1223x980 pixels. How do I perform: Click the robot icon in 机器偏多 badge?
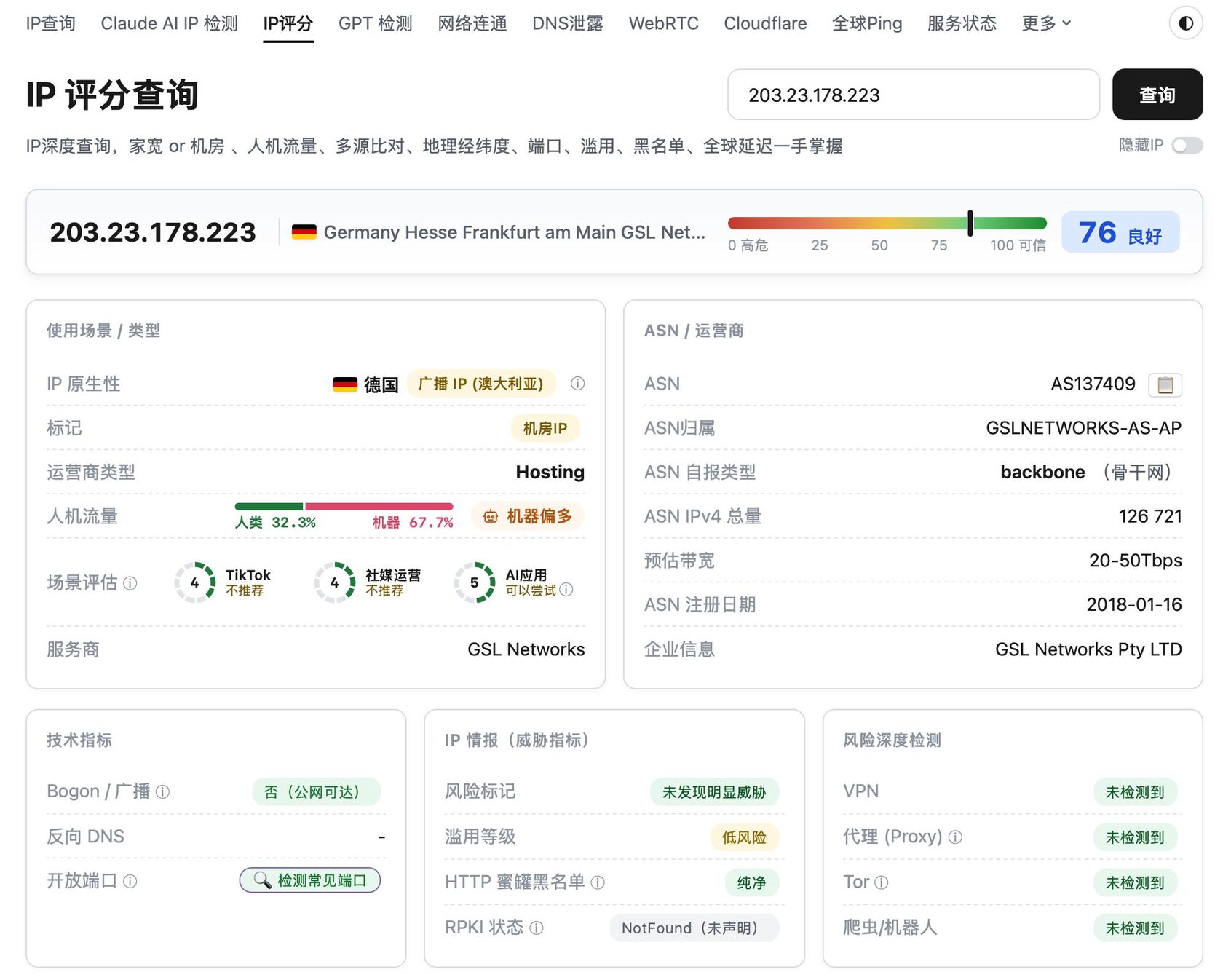(491, 516)
